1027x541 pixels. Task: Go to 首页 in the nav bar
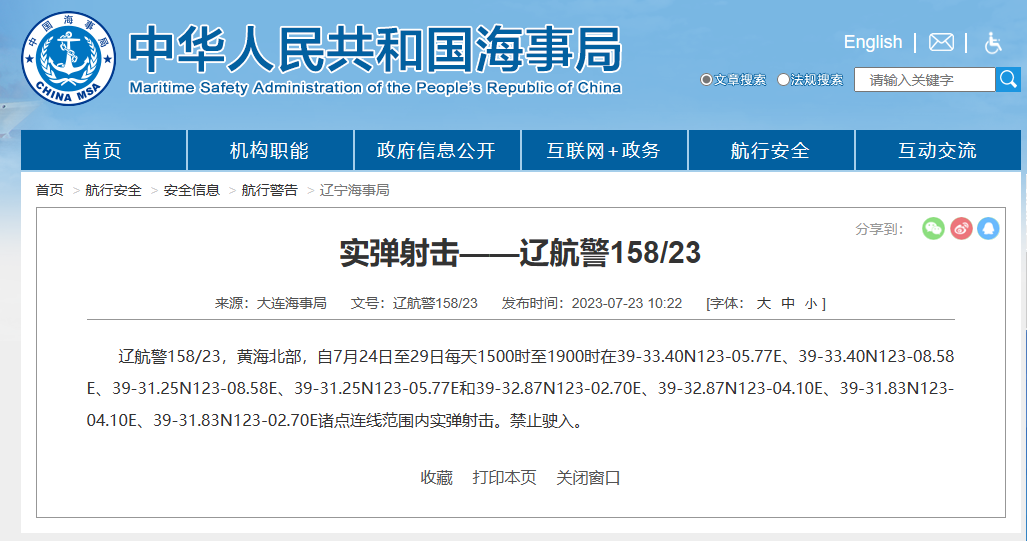[103, 151]
